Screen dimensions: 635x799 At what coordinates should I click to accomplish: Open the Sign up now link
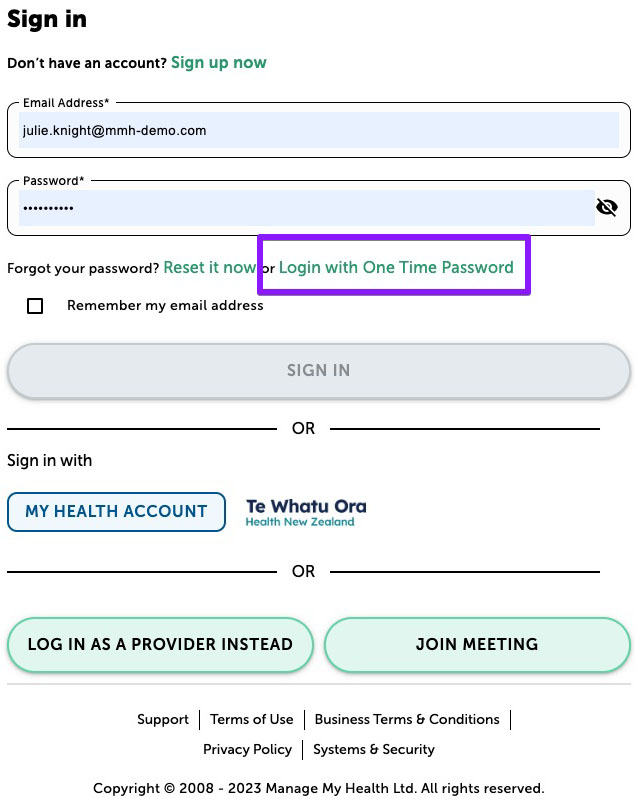pyautogui.click(x=219, y=63)
